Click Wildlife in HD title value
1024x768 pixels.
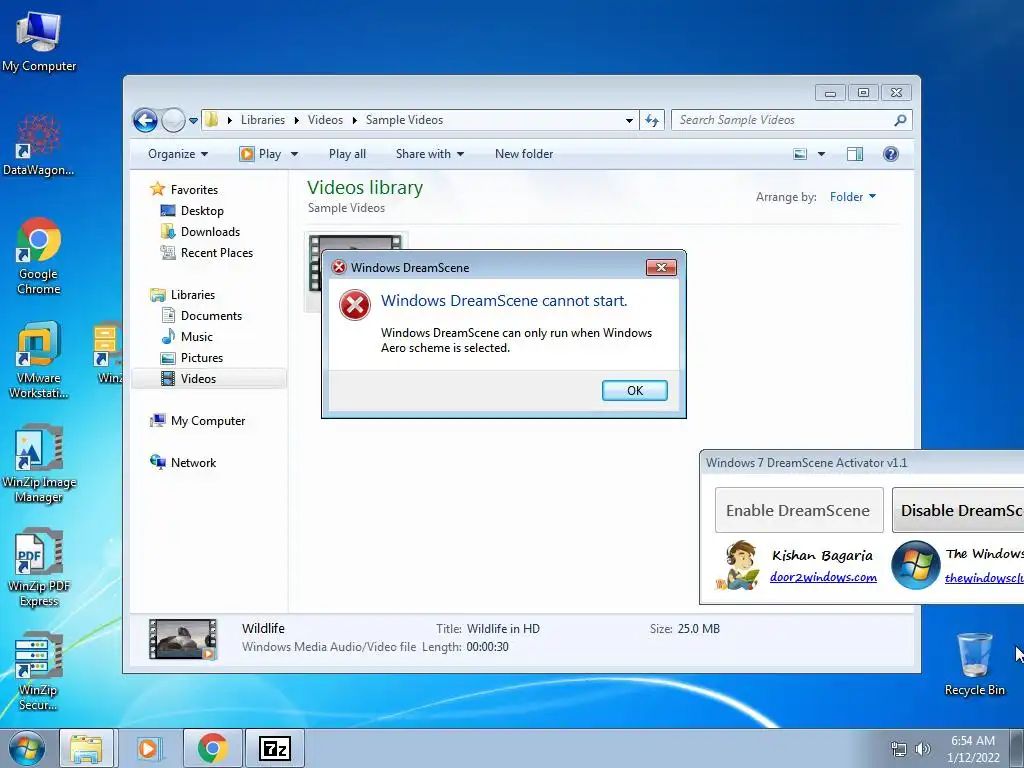[x=504, y=629]
